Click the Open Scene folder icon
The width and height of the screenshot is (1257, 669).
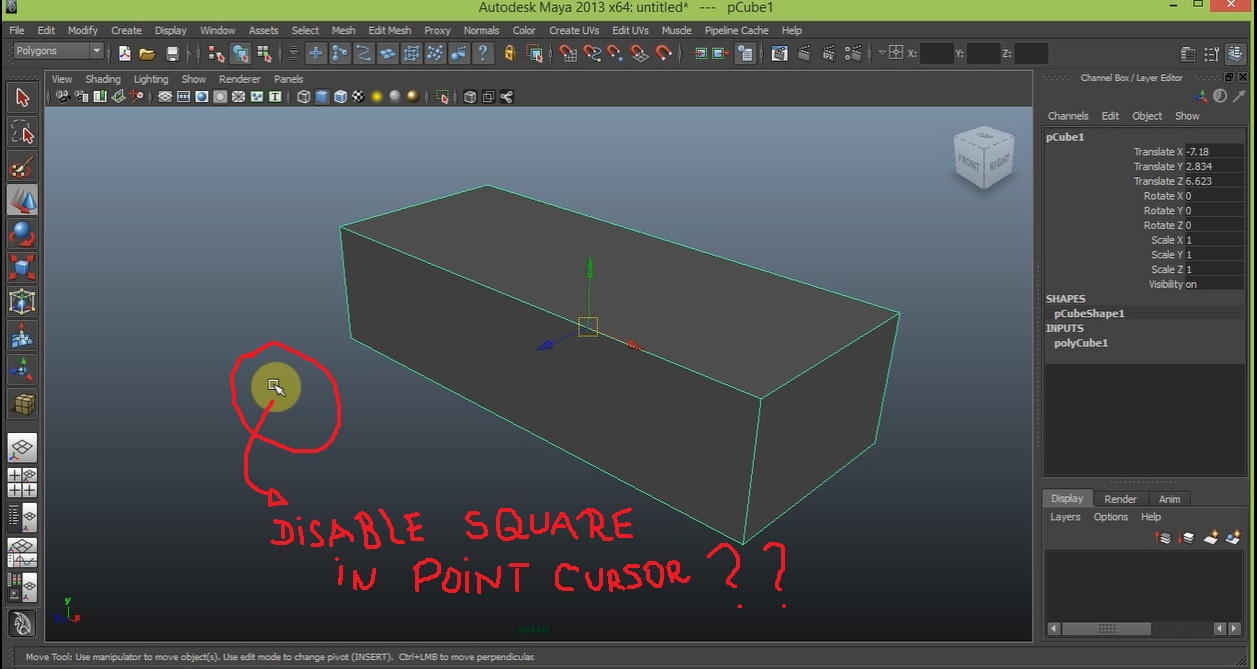coord(147,52)
